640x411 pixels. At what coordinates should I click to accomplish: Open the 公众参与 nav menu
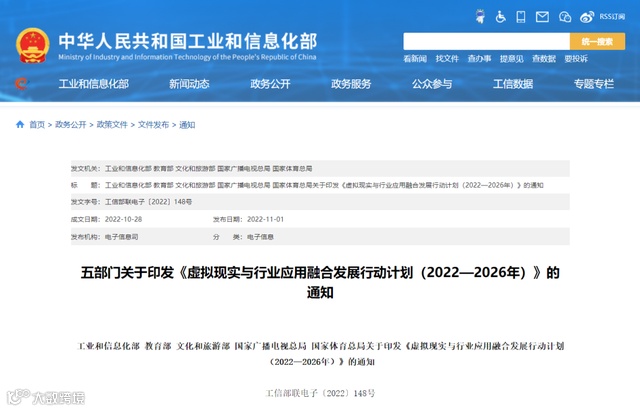point(432,84)
